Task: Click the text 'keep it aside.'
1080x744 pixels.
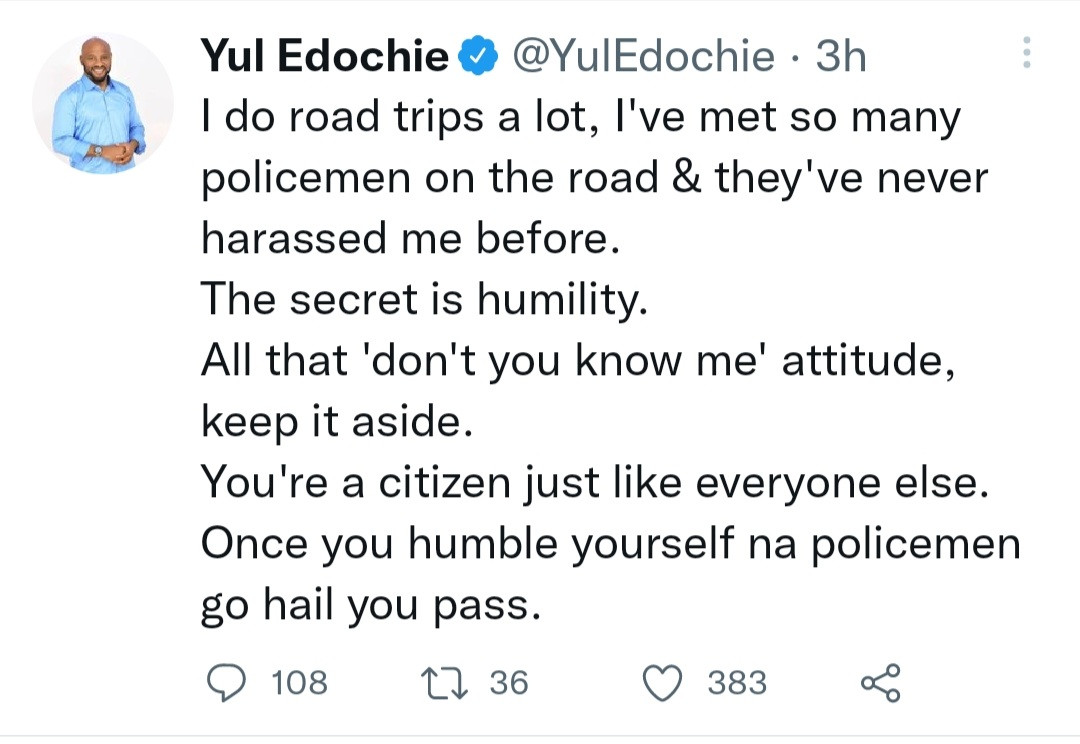Action: [x=335, y=422]
